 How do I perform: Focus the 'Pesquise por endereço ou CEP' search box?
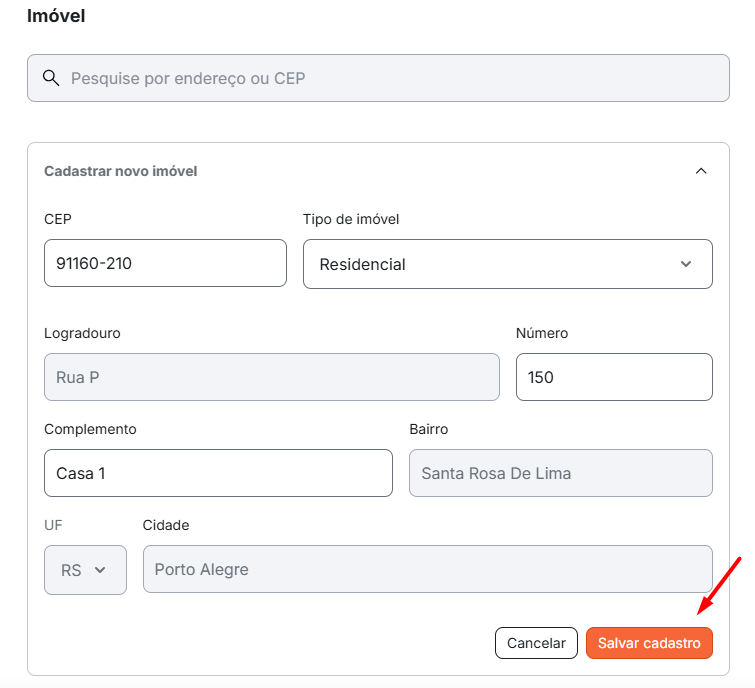378,78
